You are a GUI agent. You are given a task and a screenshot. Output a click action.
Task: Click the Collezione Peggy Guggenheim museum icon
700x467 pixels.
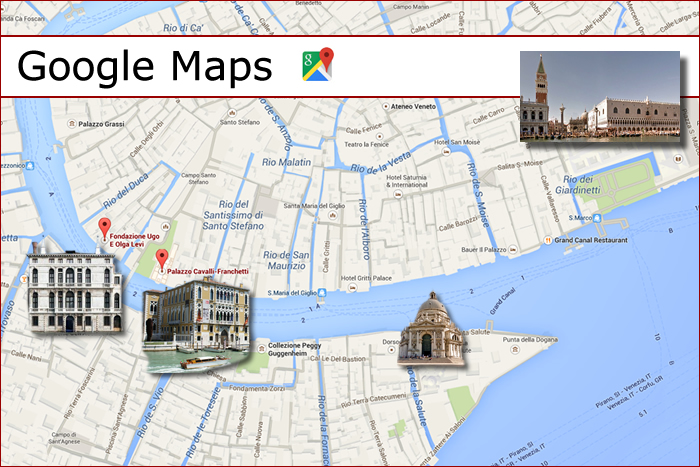(262, 349)
